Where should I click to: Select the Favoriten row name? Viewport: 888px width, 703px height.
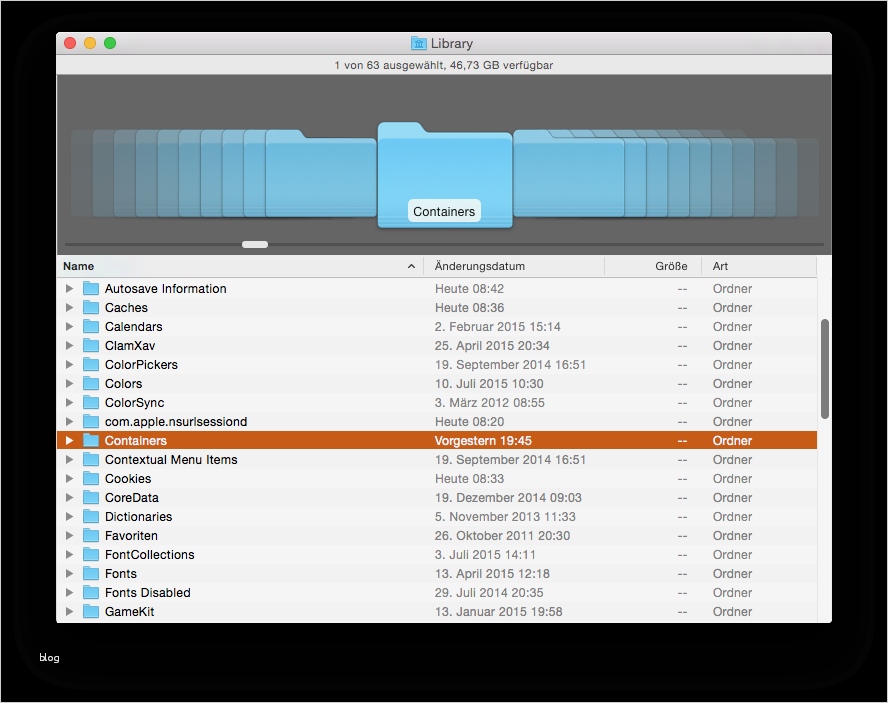(131, 535)
